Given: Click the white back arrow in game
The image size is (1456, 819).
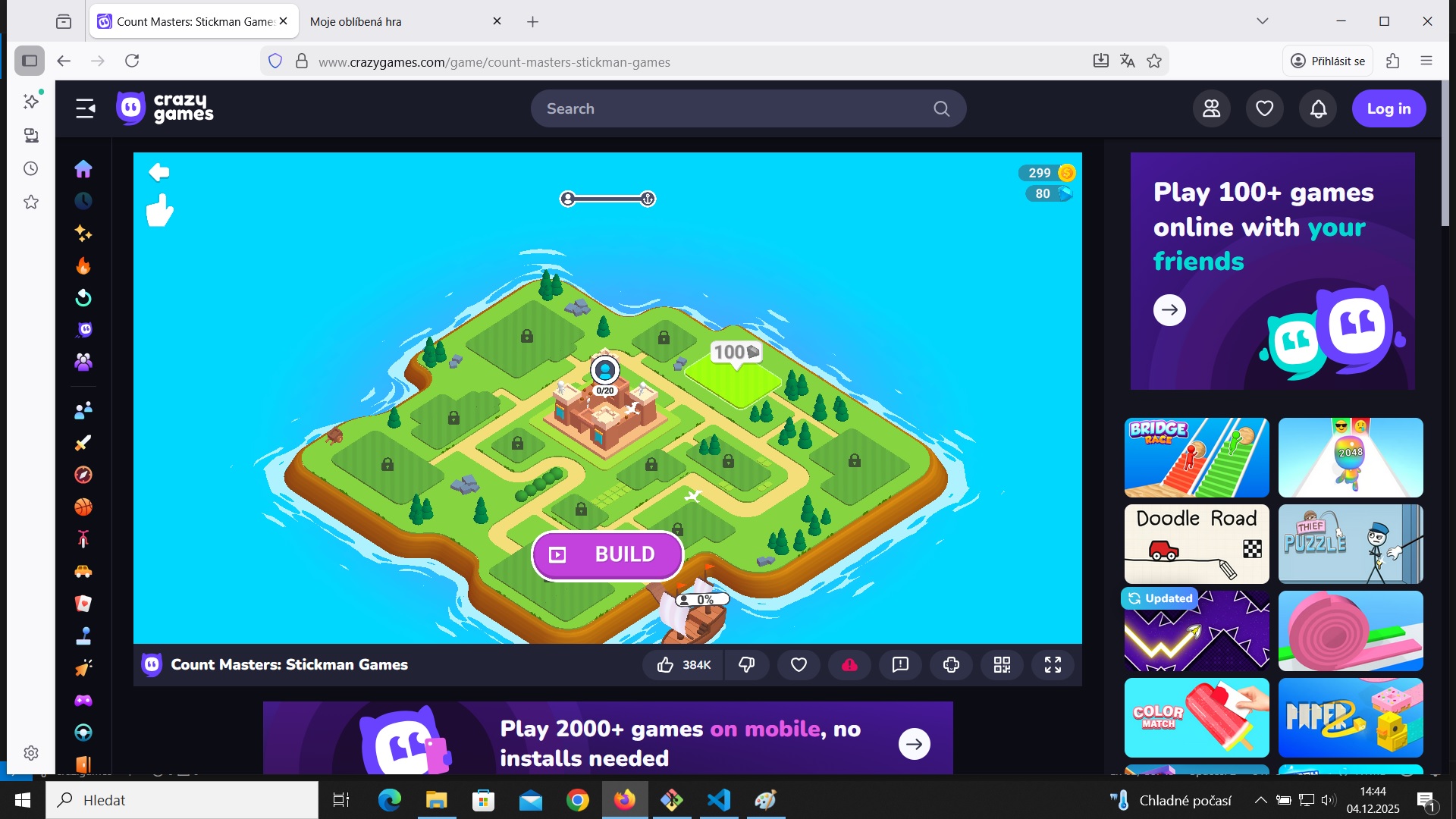Looking at the screenshot, I should click(159, 172).
